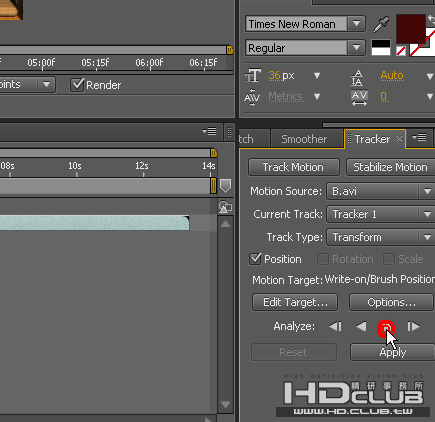Image resolution: width=435 pixels, height=422 pixels.
Task: Select the Tracker tab
Action: pyautogui.click(x=372, y=139)
